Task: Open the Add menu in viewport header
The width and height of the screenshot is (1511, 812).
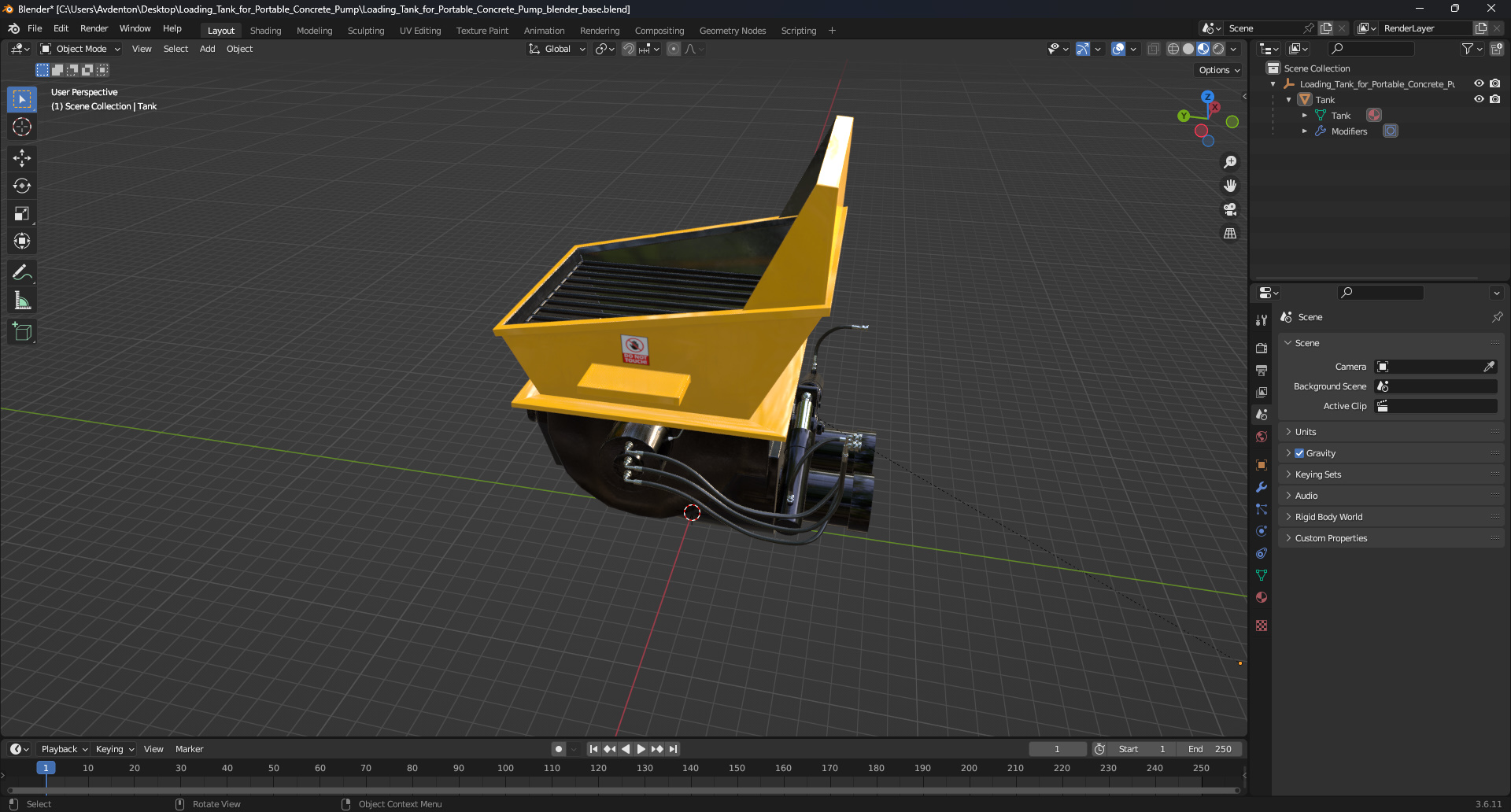Action: pos(207,49)
